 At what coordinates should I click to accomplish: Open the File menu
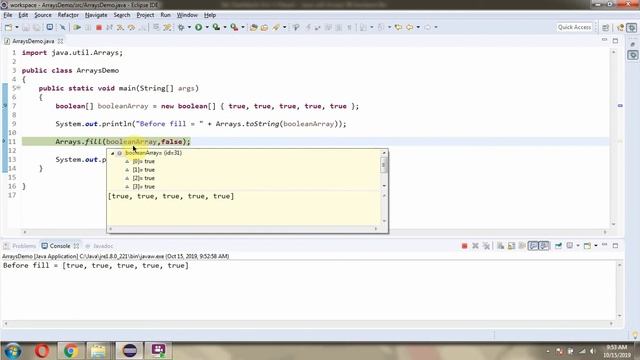(x=8, y=15)
